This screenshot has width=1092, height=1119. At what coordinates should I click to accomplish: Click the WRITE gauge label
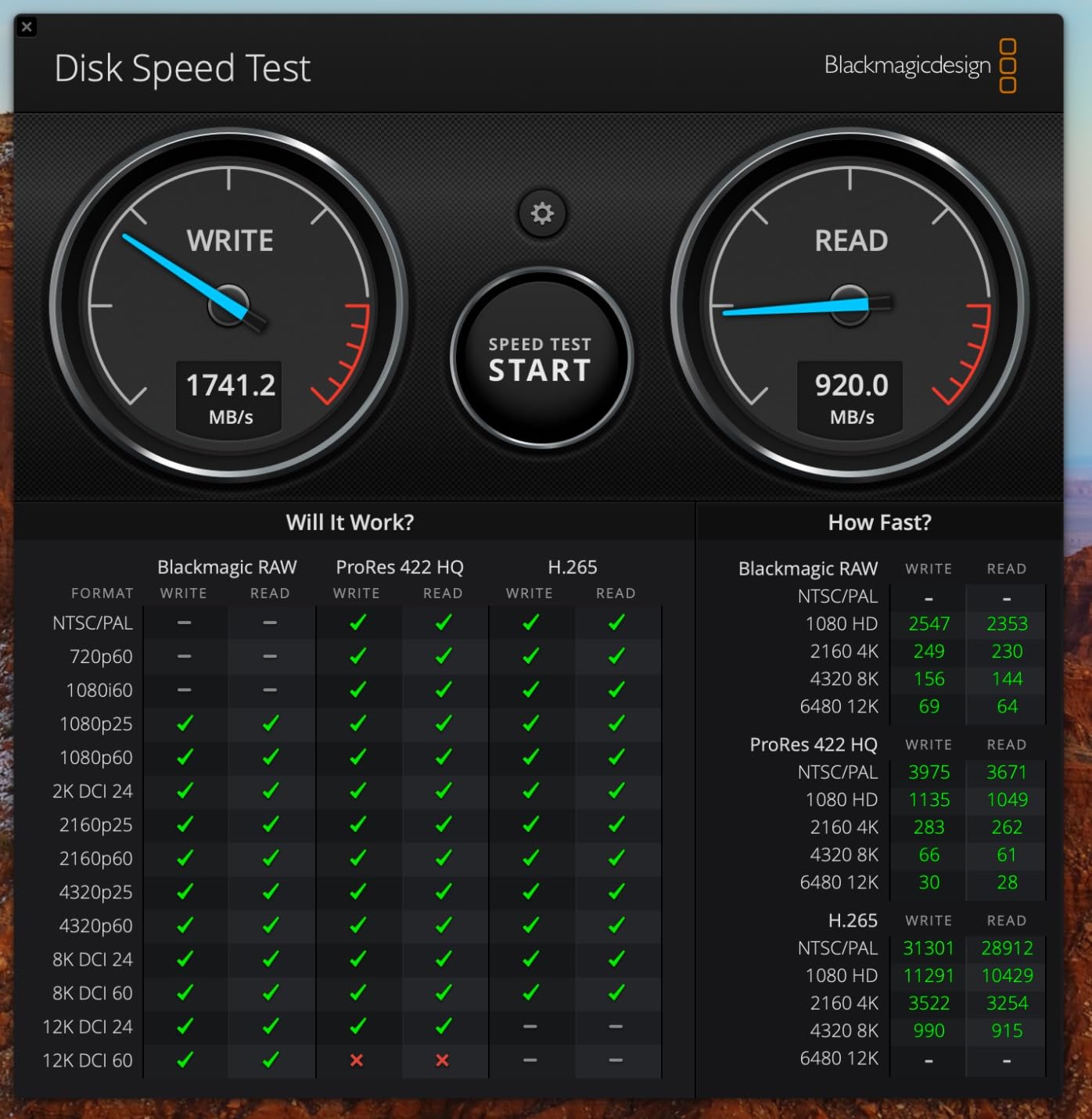[230, 241]
